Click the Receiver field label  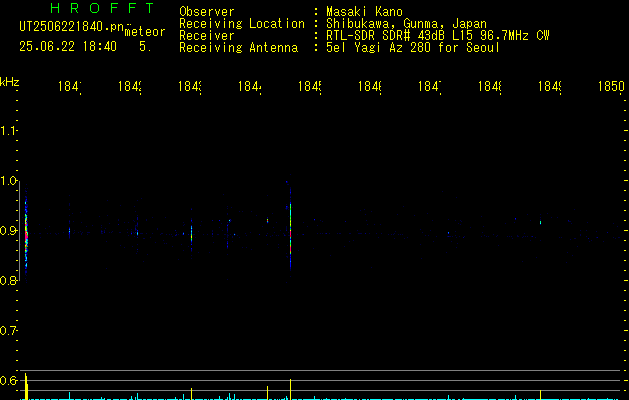point(207,36)
